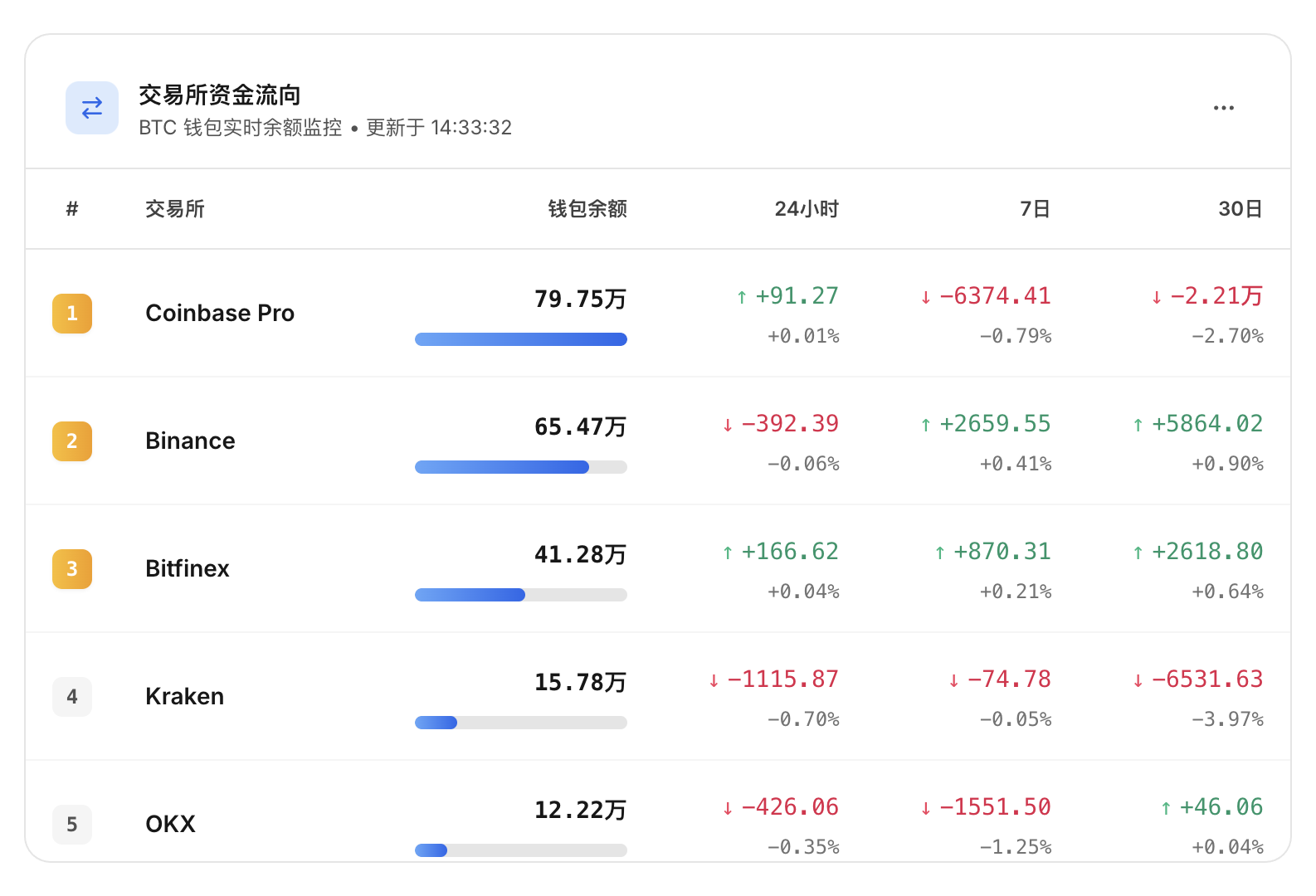Select Binance balance 65.47万
Image resolution: width=1316 pixels, height=896 pixels.
[581, 426]
